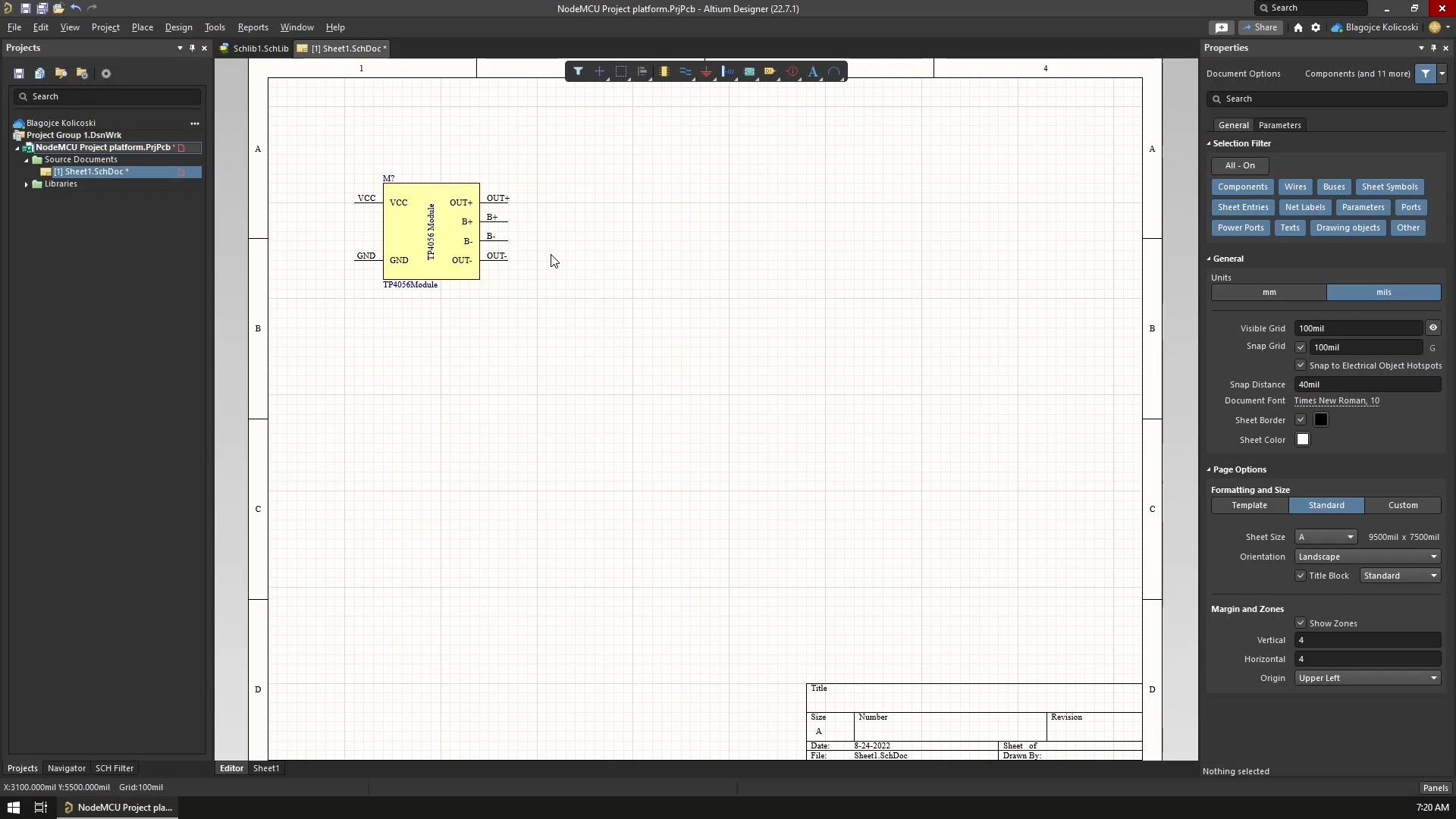Expand the Libraries folder in project tree
Image resolution: width=1456 pixels, height=819 pixels.
pos(27,184)
